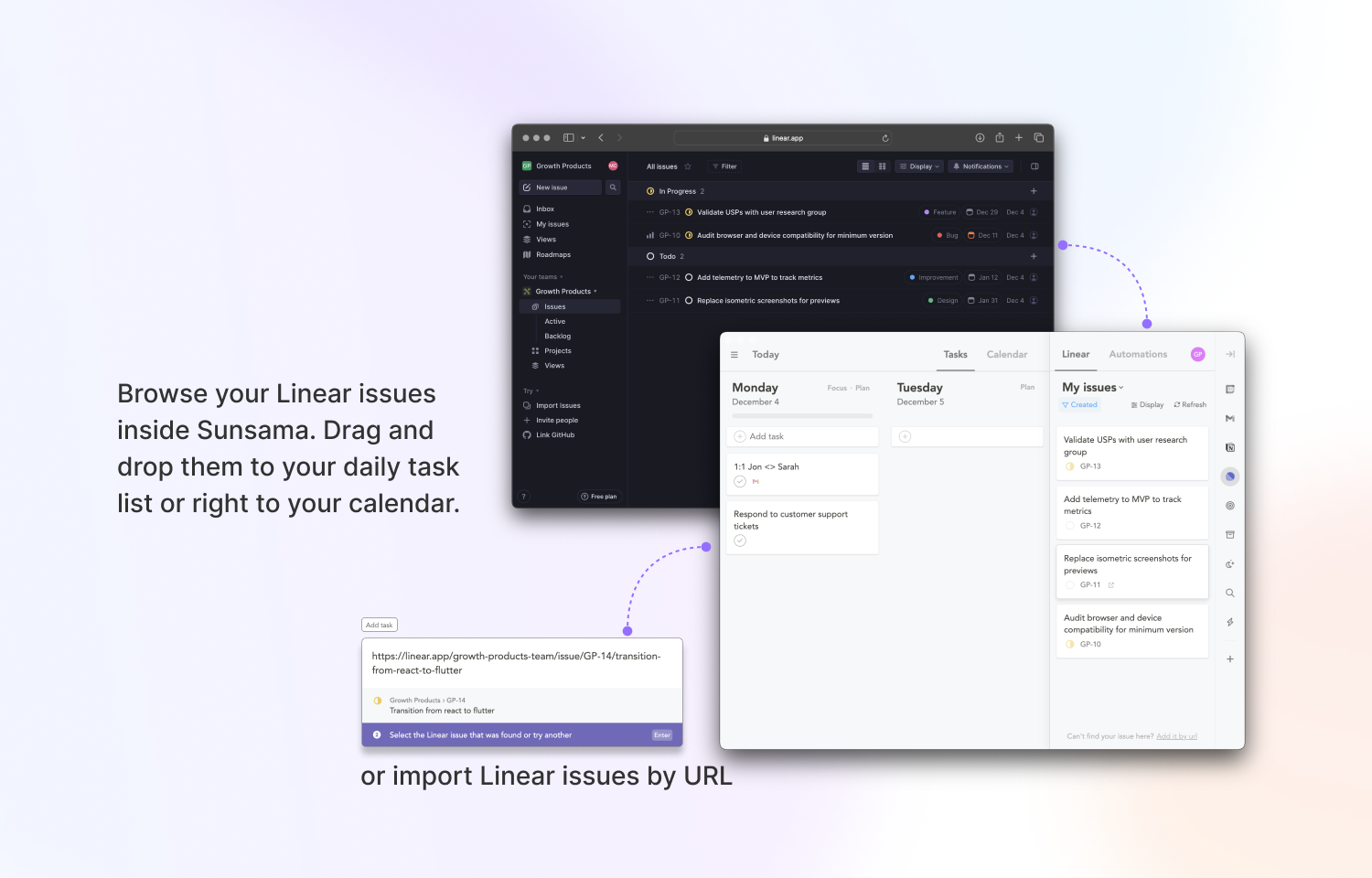Viewport: 1372px width, 878px height.
Task: Switch Linear to board layout view
Action: (882, 166)
